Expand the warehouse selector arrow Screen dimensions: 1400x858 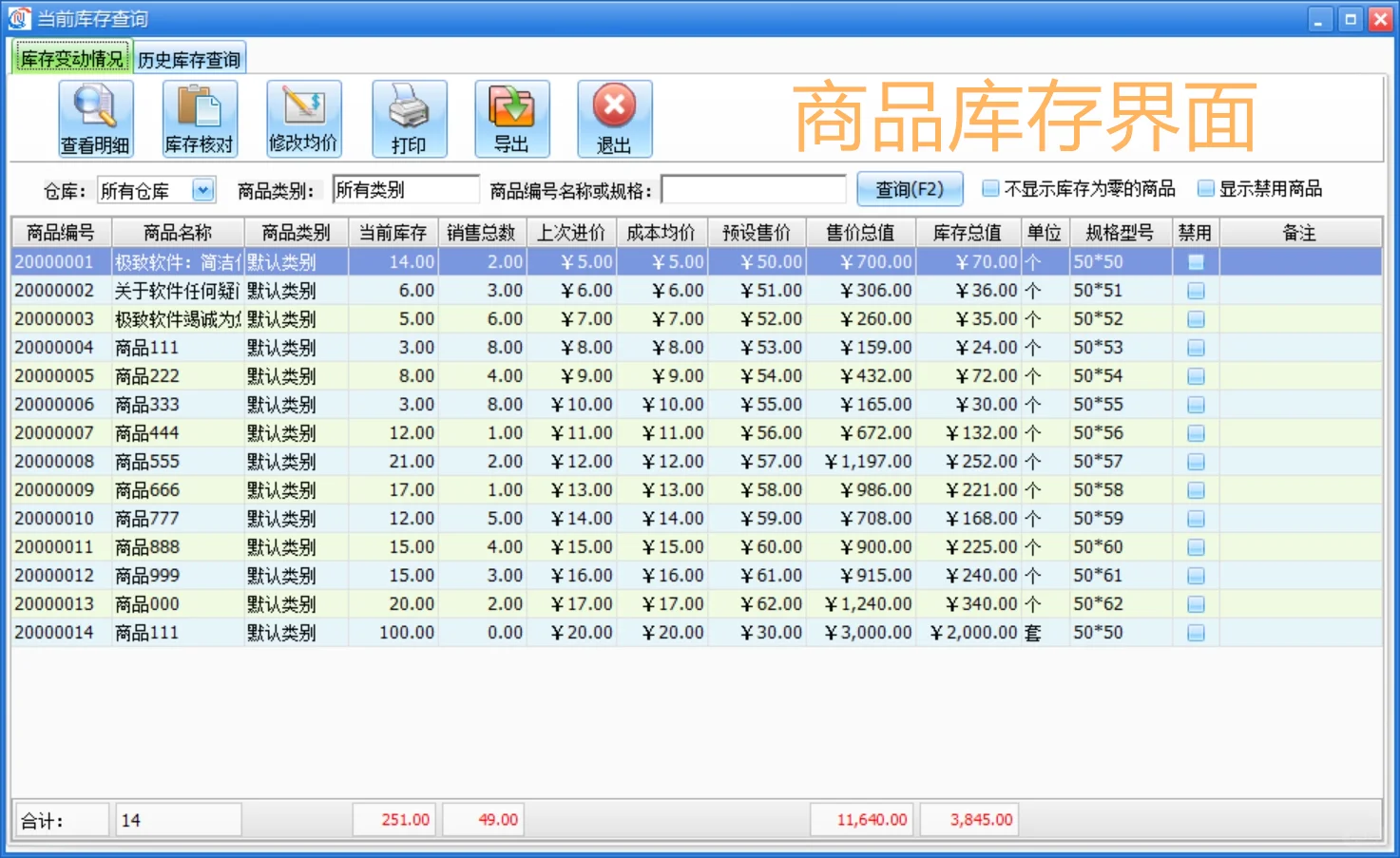point(201,189)
